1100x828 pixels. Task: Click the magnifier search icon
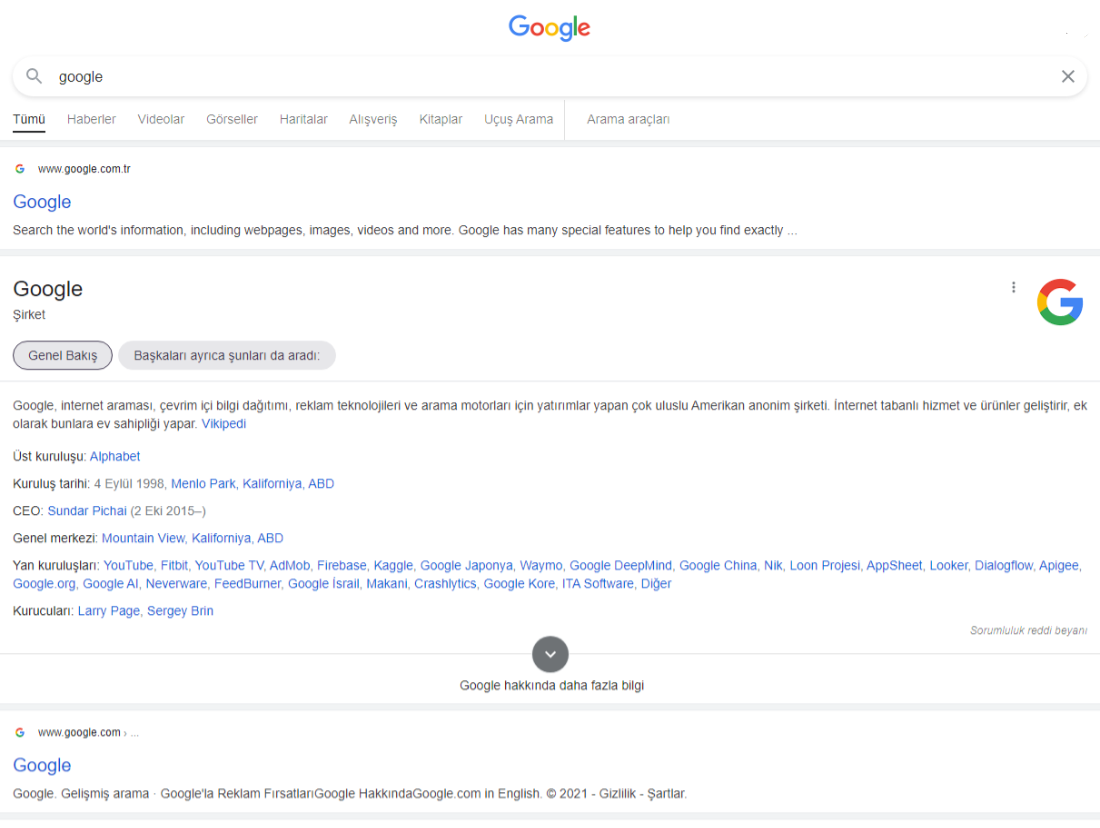click(34, 76)
